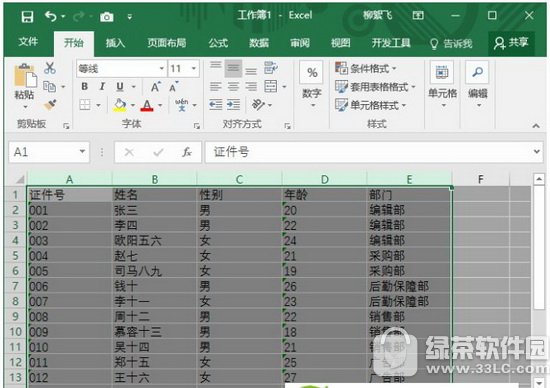The image size is (550, 388).
Task: Open the 条件格式 menu button
Action: click(366, 68)
